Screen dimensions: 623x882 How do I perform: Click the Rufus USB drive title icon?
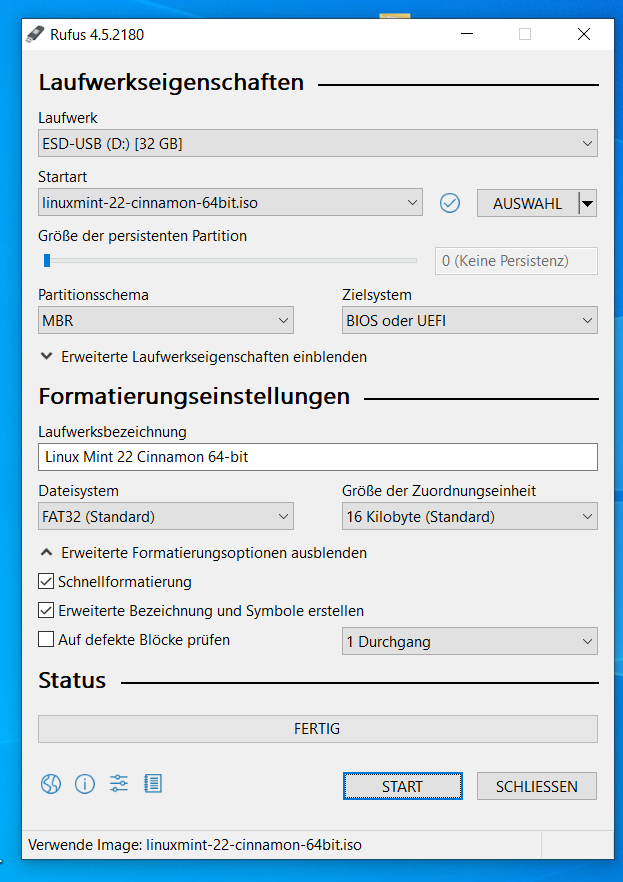click(35, 34)
